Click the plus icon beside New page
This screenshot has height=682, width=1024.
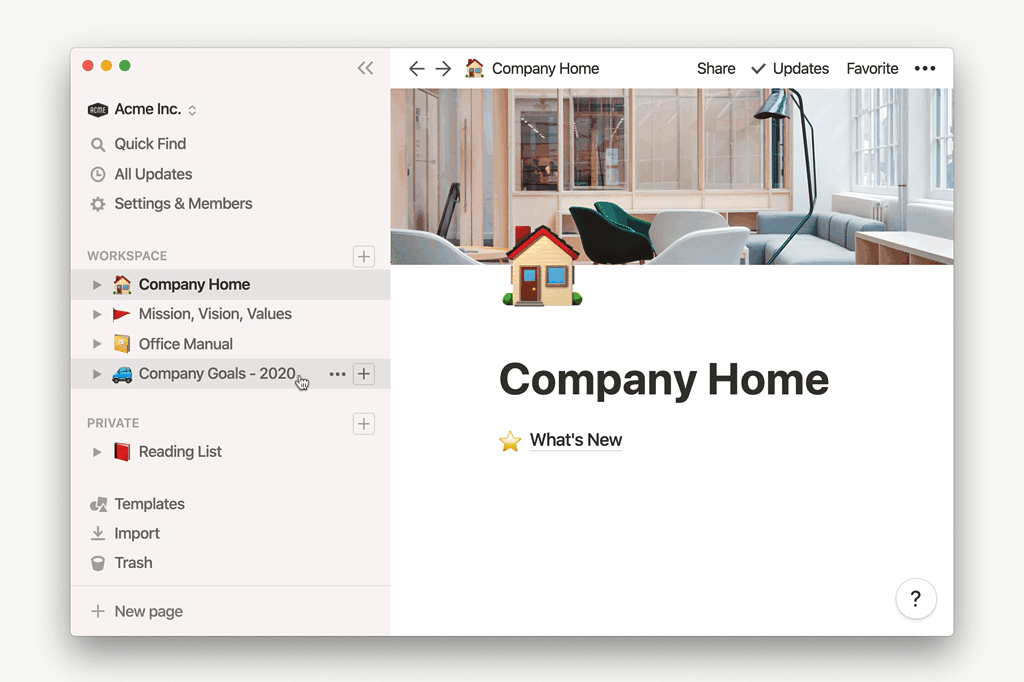click(x=98, y=611)
